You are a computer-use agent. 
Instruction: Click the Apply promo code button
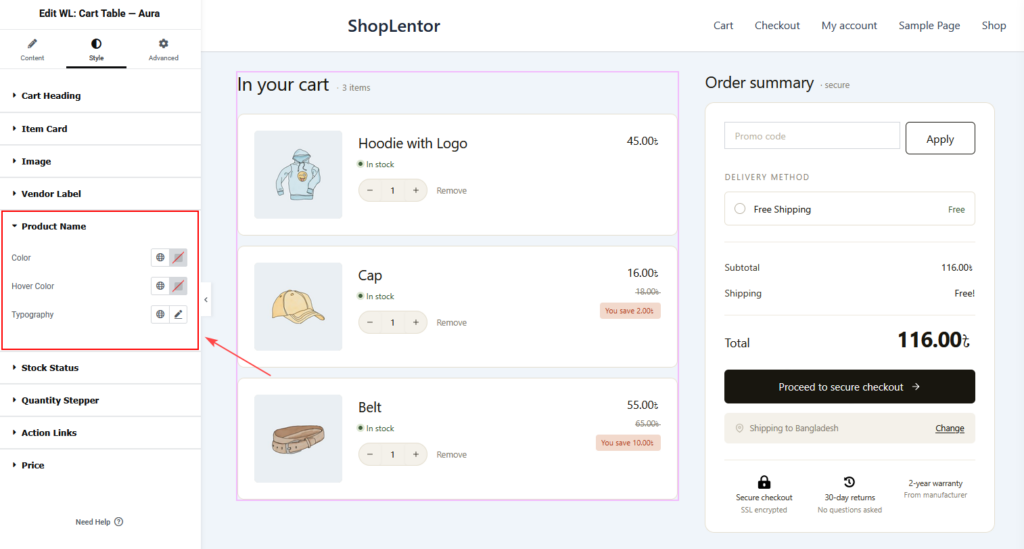(940, 138)
